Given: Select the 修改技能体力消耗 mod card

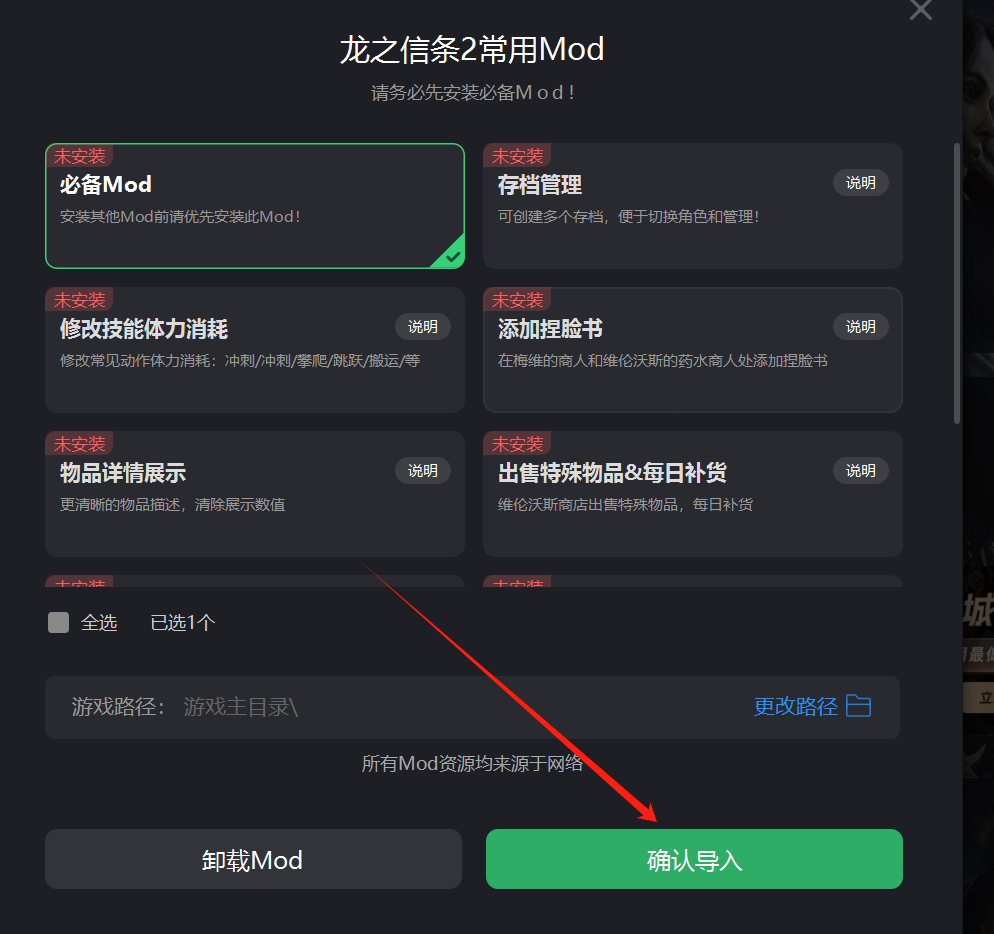Looking at the screenshot, I should tap(255, 350).
